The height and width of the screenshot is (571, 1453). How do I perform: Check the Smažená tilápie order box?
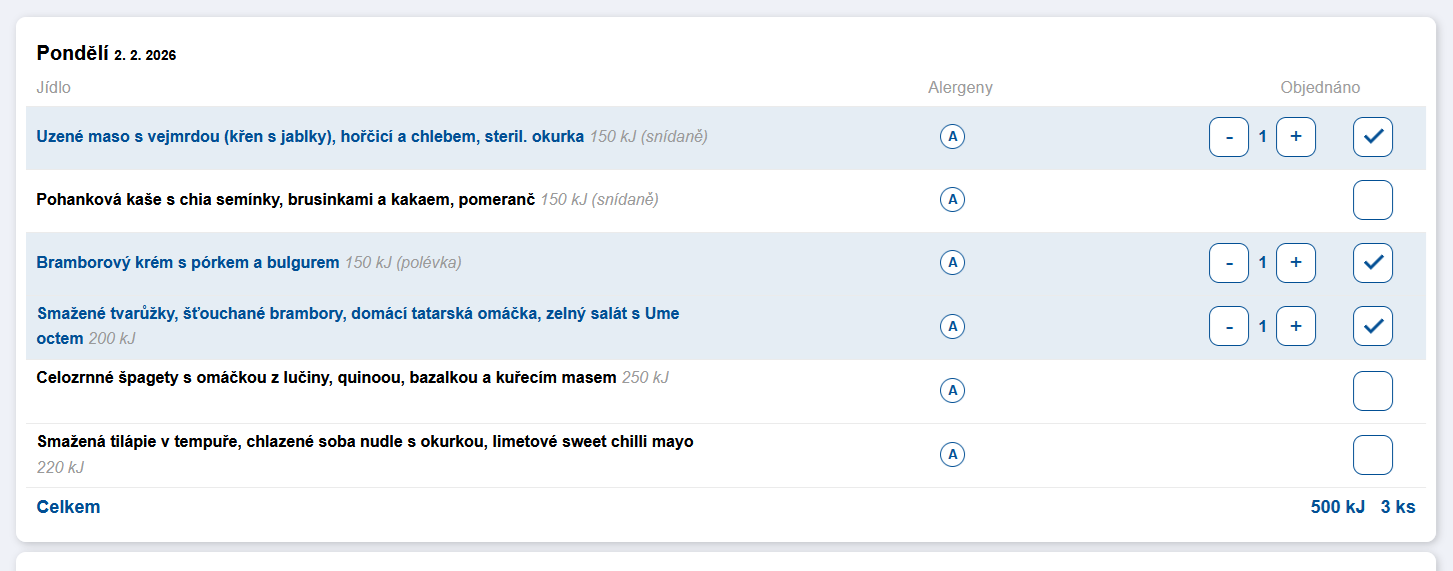[x=1372, y=455]
